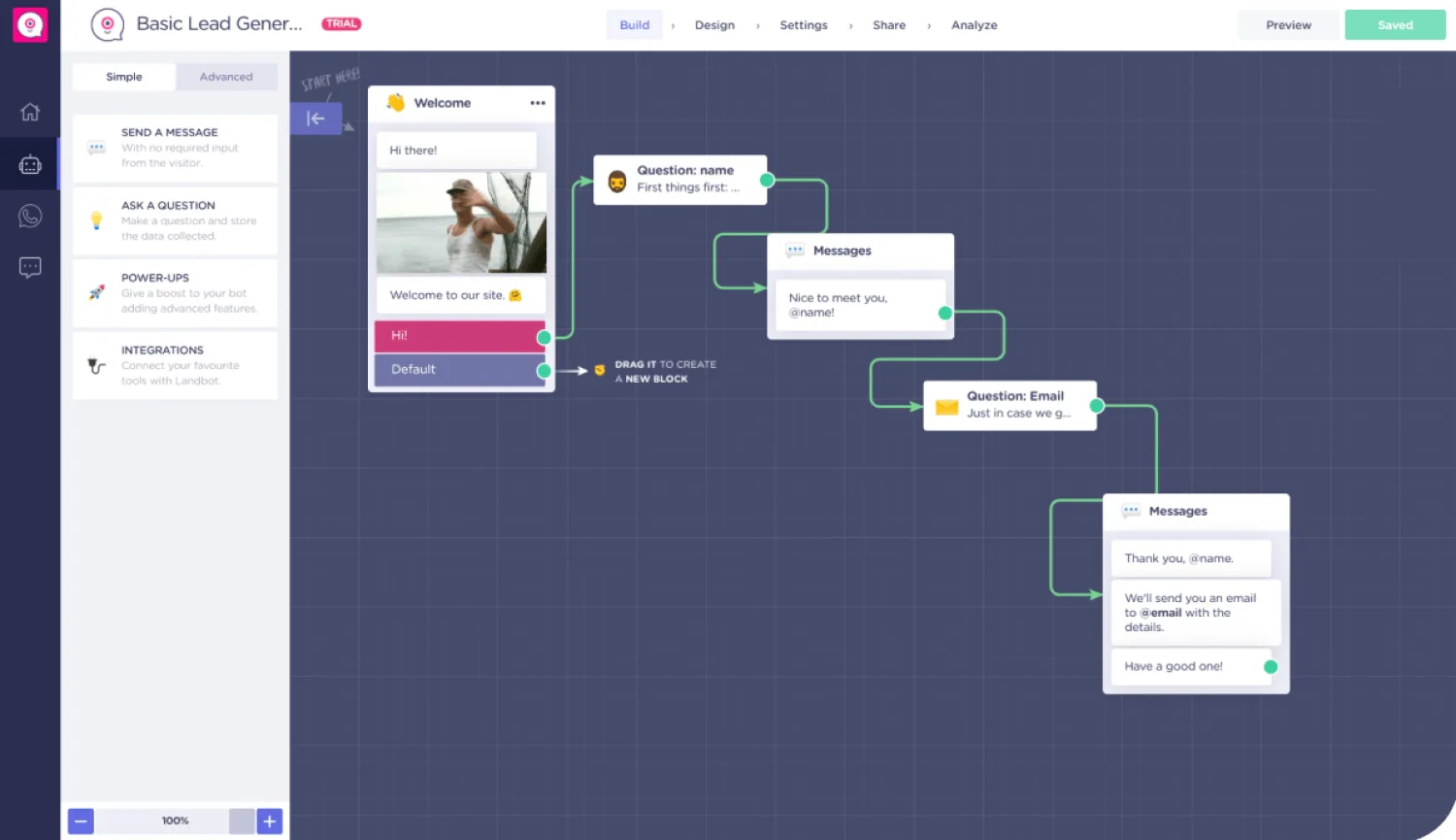This screenshot has height=840, width=1456.
Task: Select the Ask a Question block
Action: pos(175,220)
